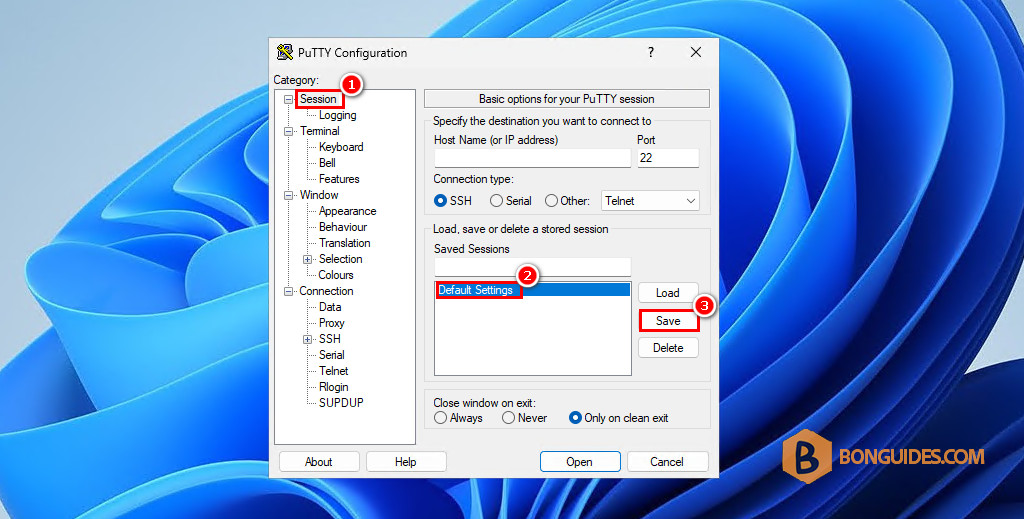Click the Help button
Screen dimensions: 1024x519
click(x=406, y=462)
